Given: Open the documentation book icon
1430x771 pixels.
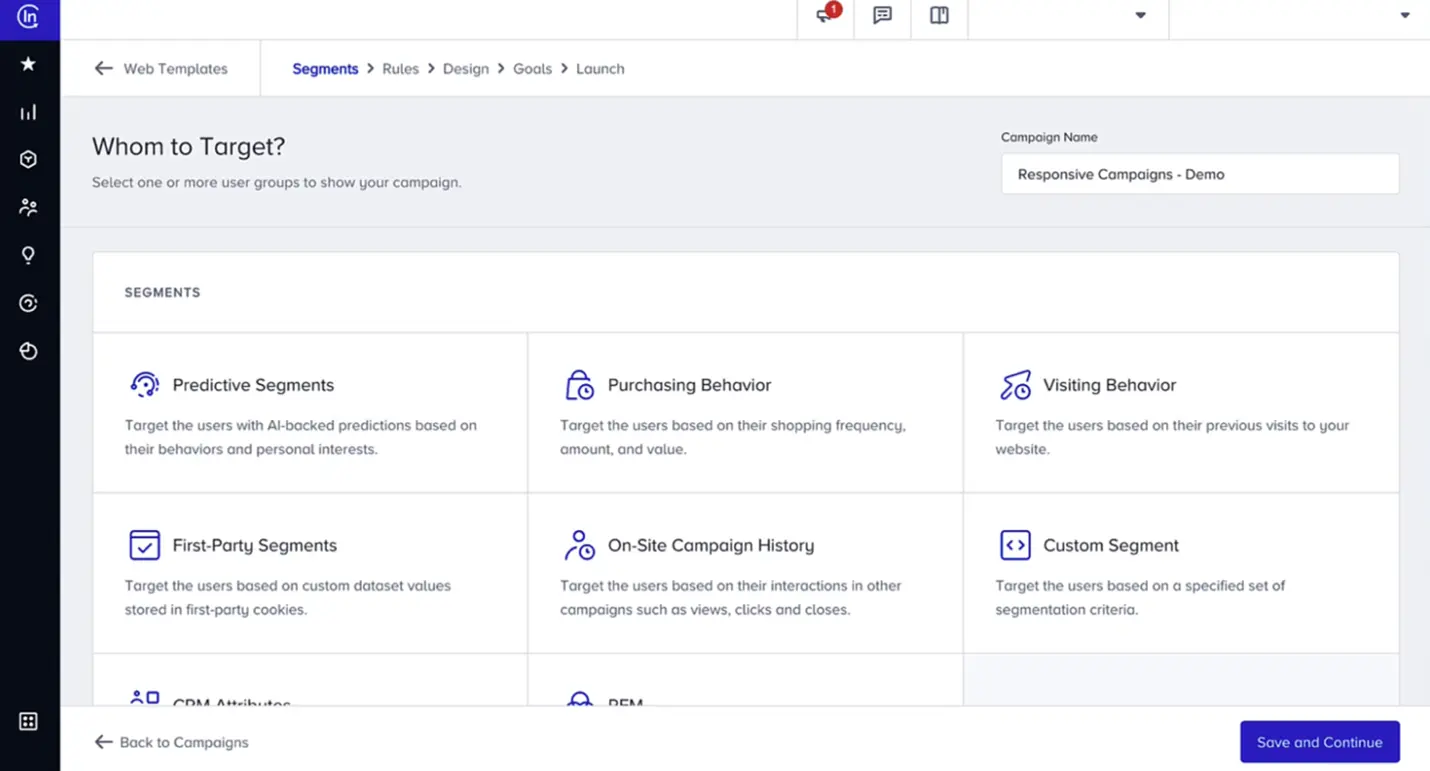Looking at the screenshot, I should pyautogui.click(x=938, y=15).
